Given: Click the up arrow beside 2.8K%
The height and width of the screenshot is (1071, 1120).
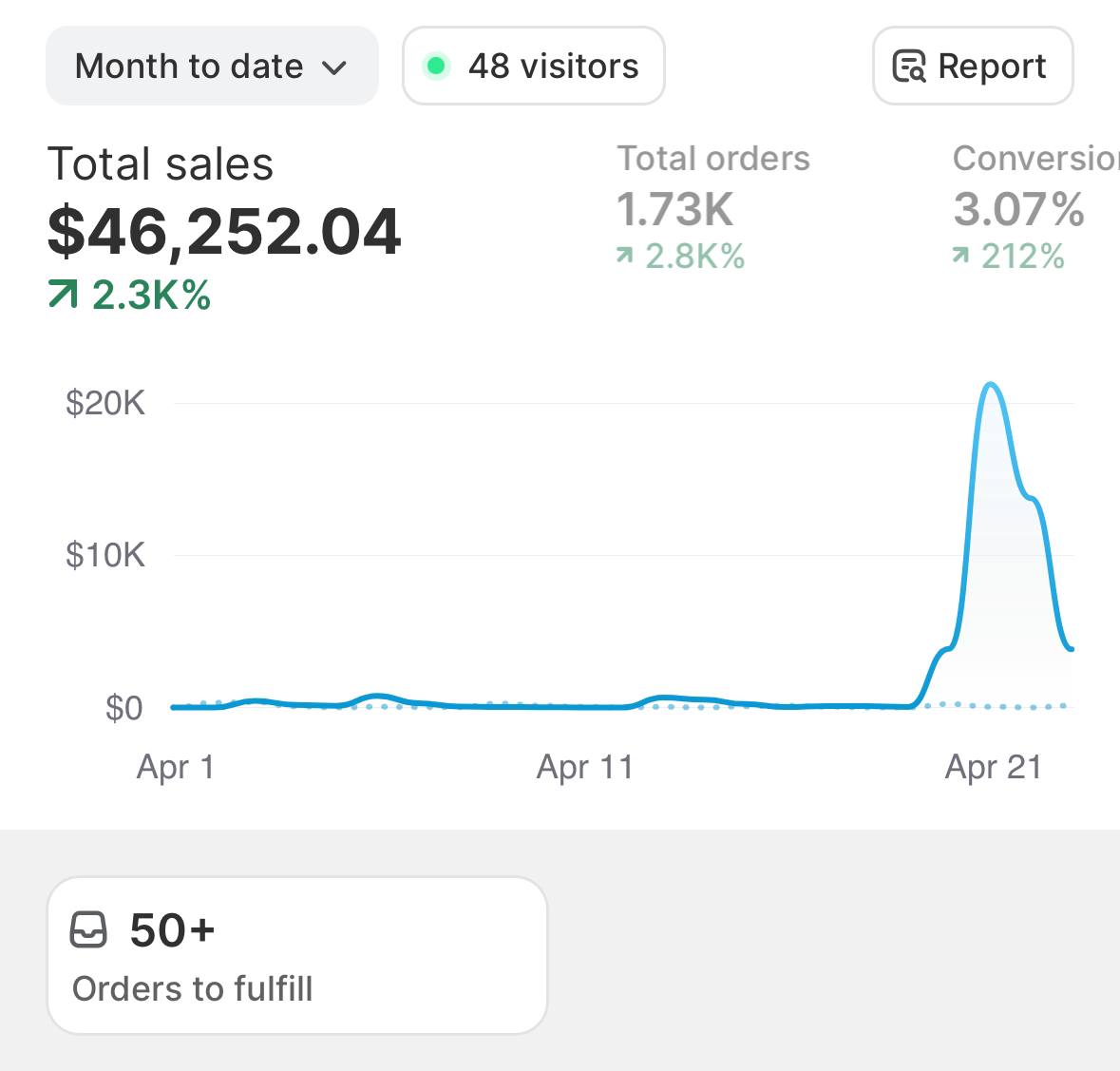Looking at the screenshot, I should (624, 255).
